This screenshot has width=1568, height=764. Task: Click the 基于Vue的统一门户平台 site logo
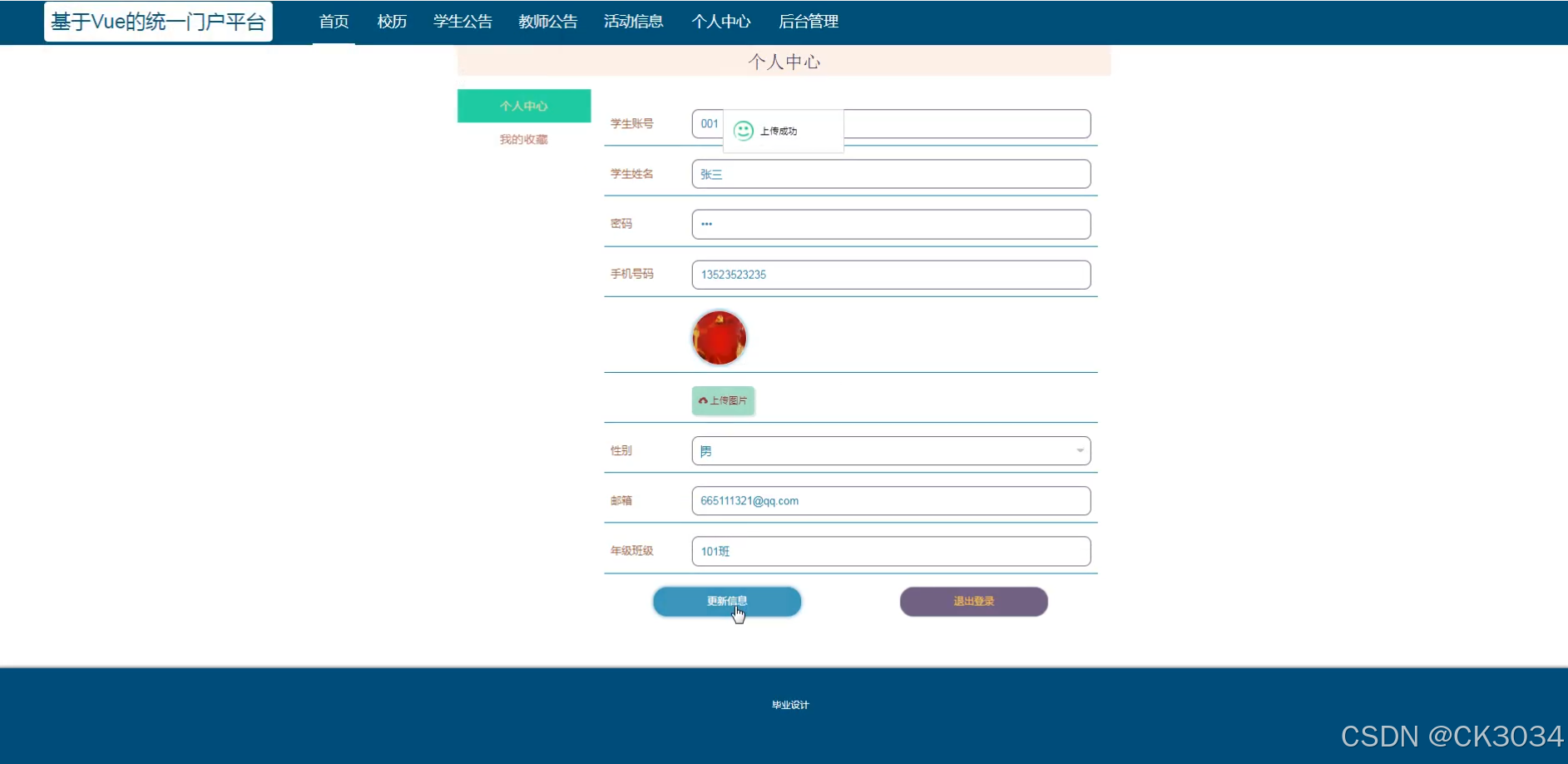tap(158, 21)
